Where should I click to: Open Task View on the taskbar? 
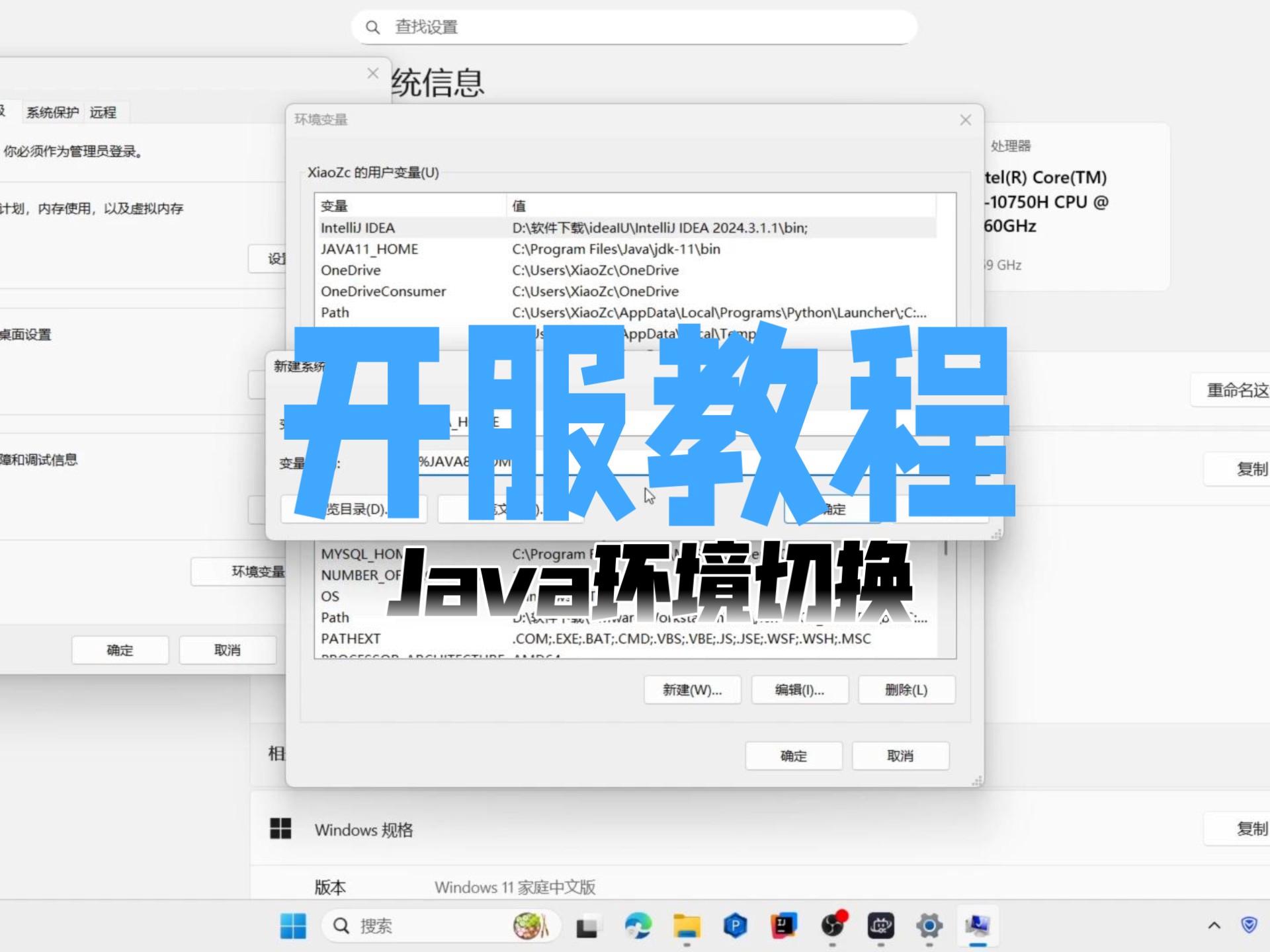tap(586, 926)
